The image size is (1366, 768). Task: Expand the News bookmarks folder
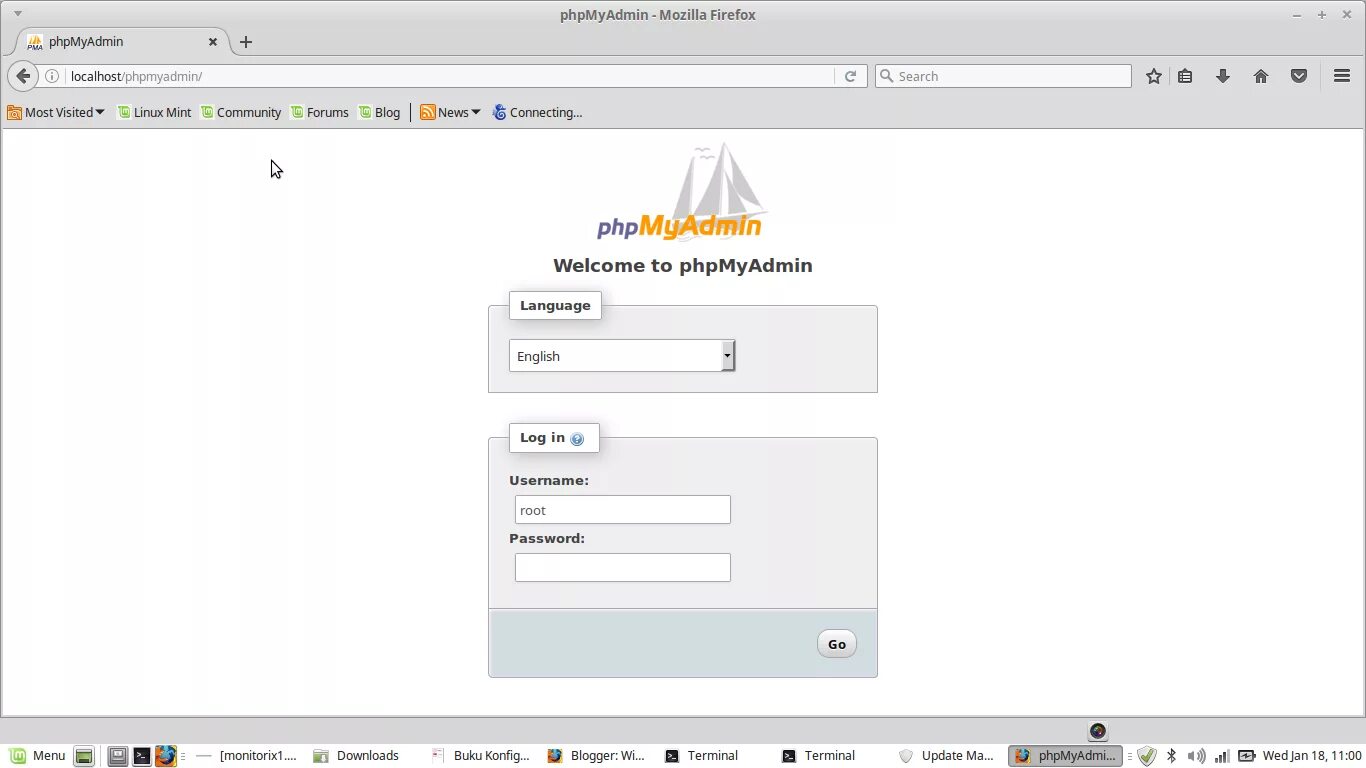click(x=450, y=112)
